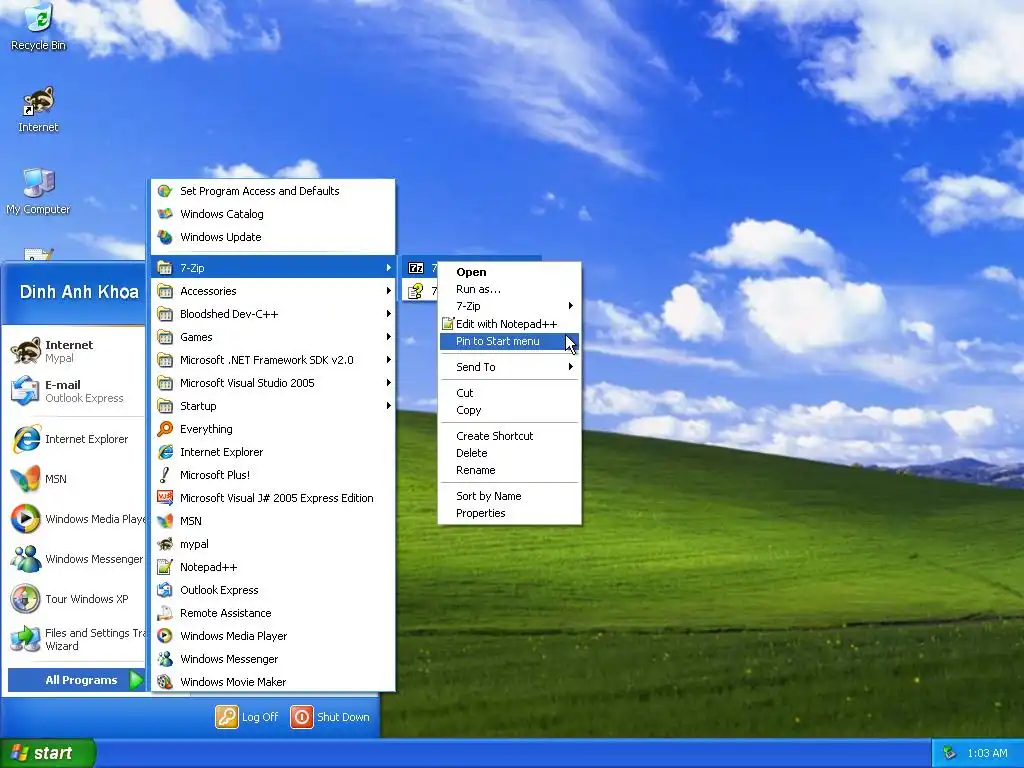Open MSN in programs list
Viewport: 1024px width, 768px height.
click(x=273, y=521)
